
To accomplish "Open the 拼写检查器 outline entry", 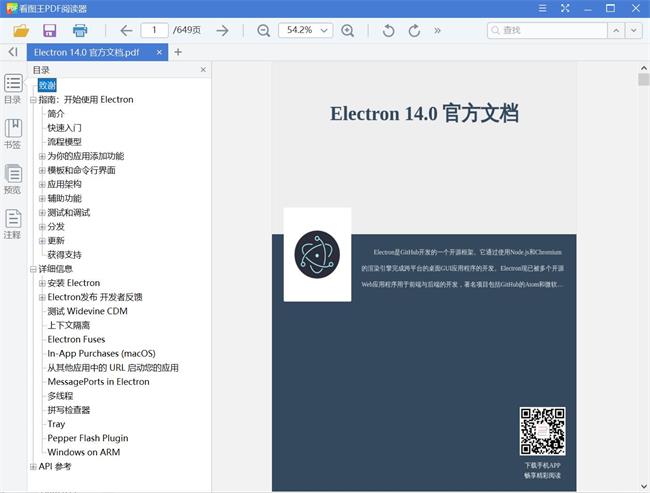I will (68, 410).
